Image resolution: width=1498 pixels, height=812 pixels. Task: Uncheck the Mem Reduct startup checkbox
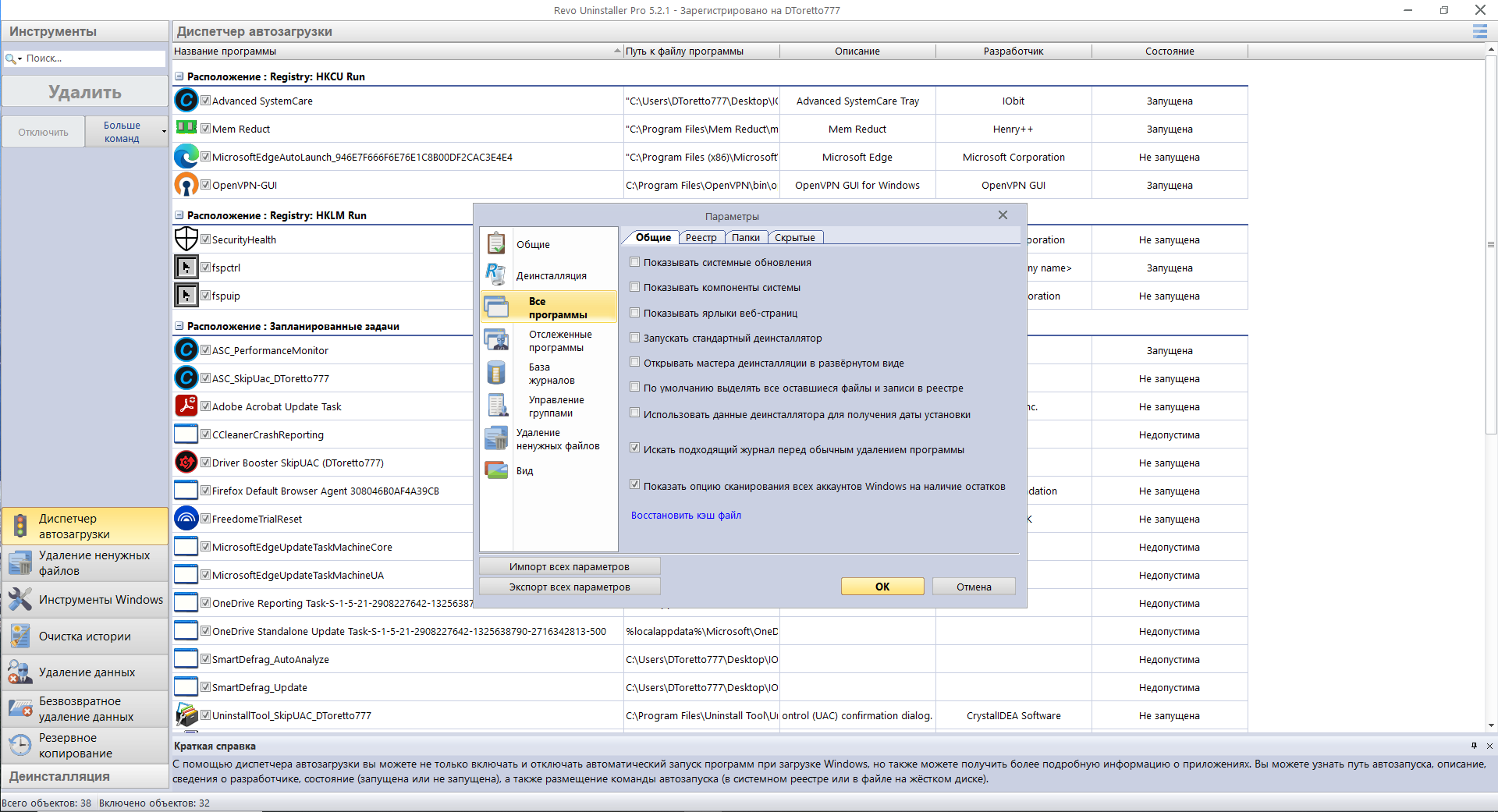(x=205, y=129)
